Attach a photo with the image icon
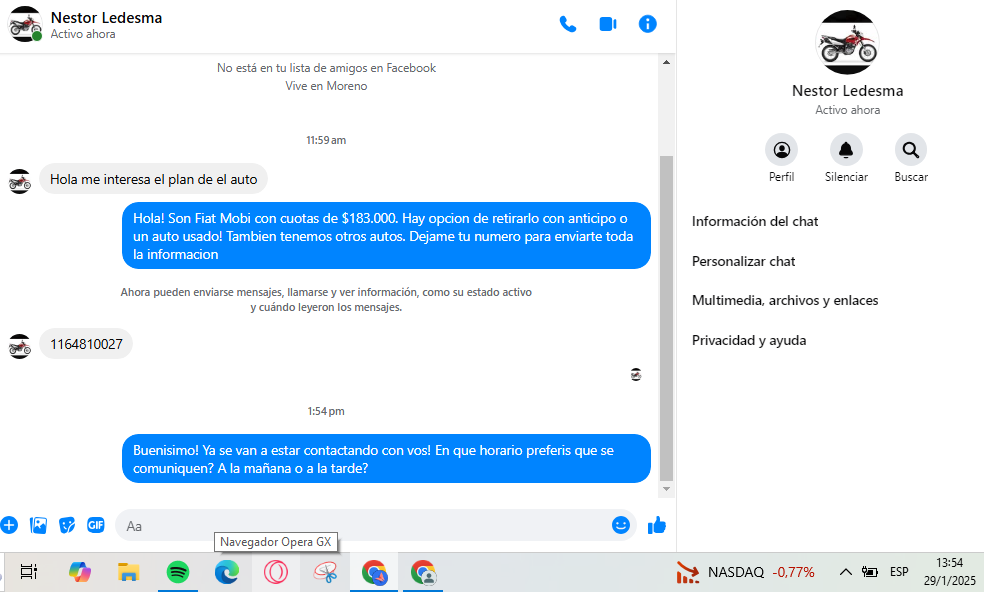Viewport: 984px width, 592px height. [38, 525]
